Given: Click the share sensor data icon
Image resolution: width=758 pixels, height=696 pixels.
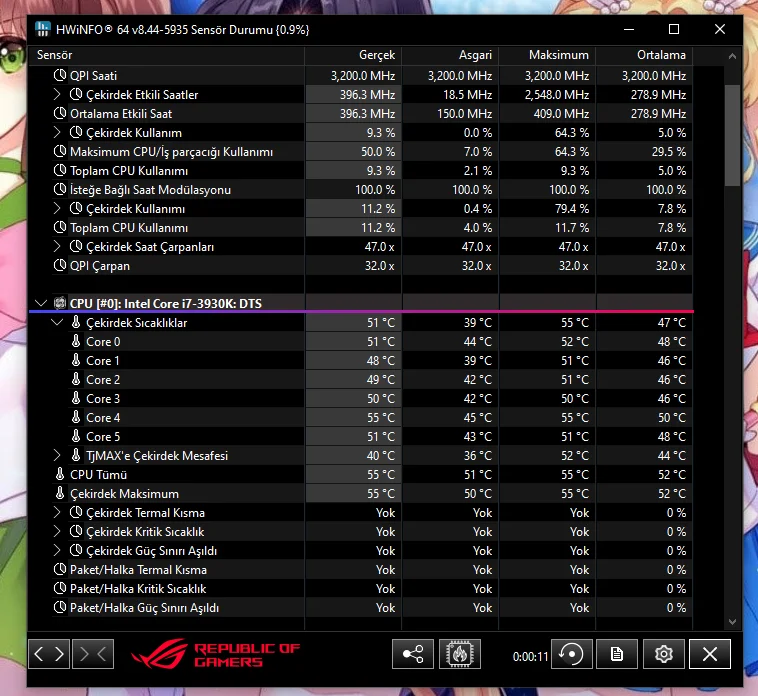Looking at the screenshot, I should 413,654.
